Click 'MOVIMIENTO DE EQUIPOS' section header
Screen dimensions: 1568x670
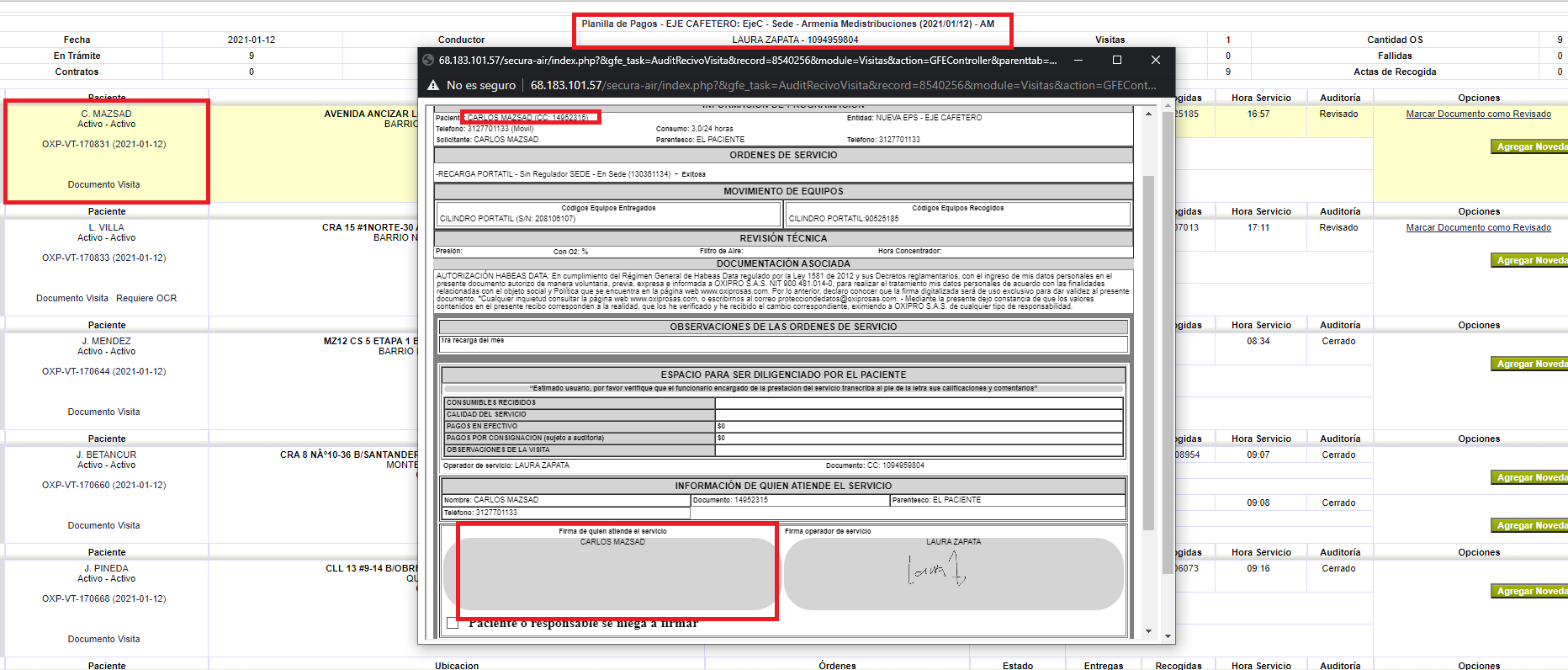(x=783, y=191)
